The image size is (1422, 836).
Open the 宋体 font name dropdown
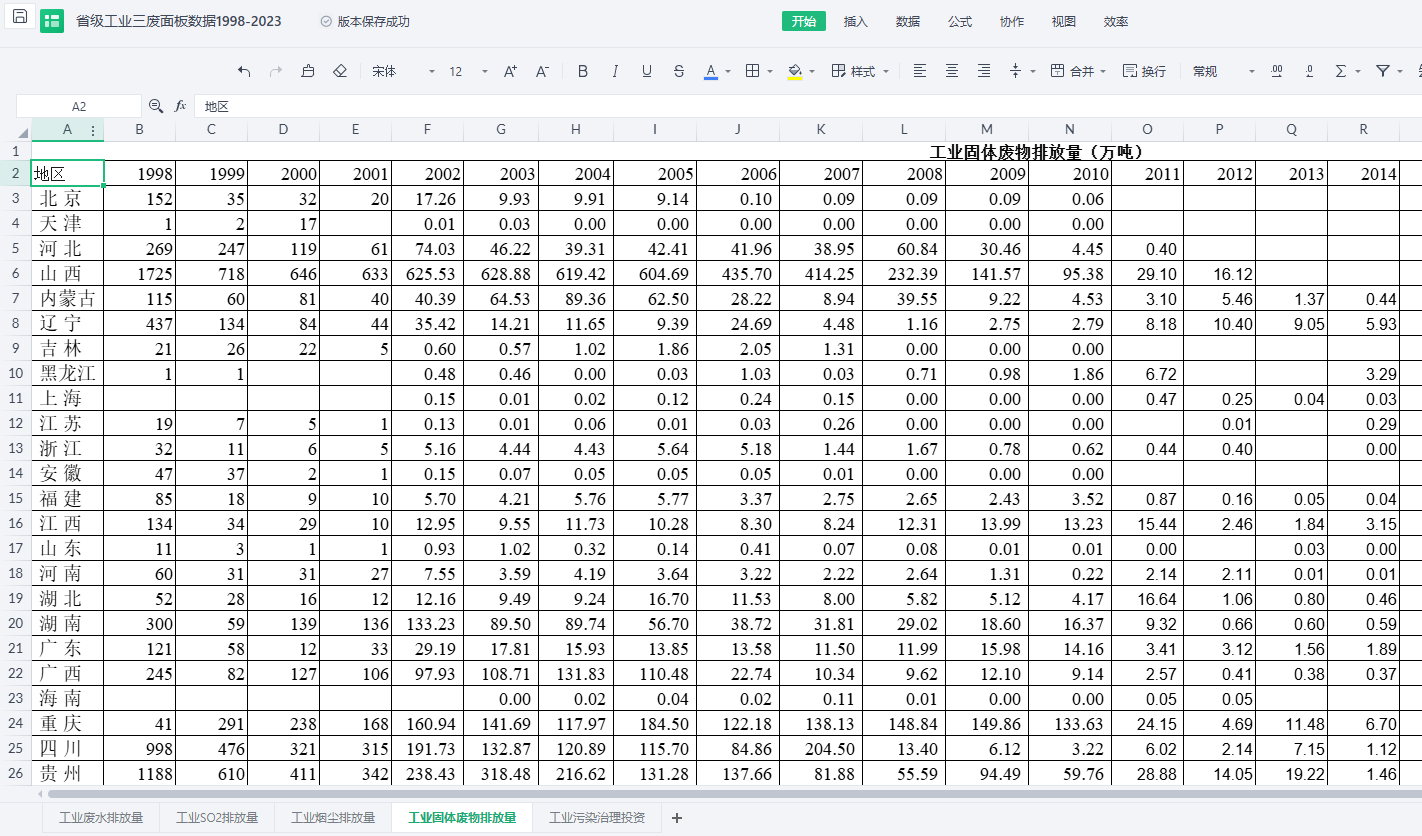pos(403,71)
